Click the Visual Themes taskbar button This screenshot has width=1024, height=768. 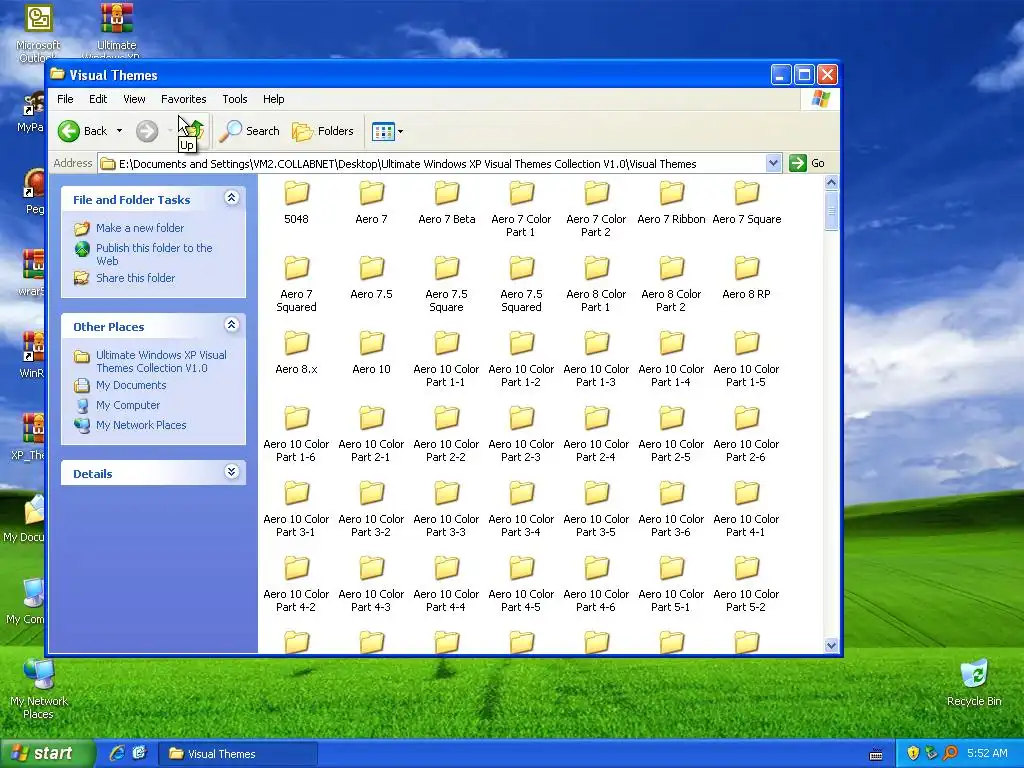pos(238,754)
